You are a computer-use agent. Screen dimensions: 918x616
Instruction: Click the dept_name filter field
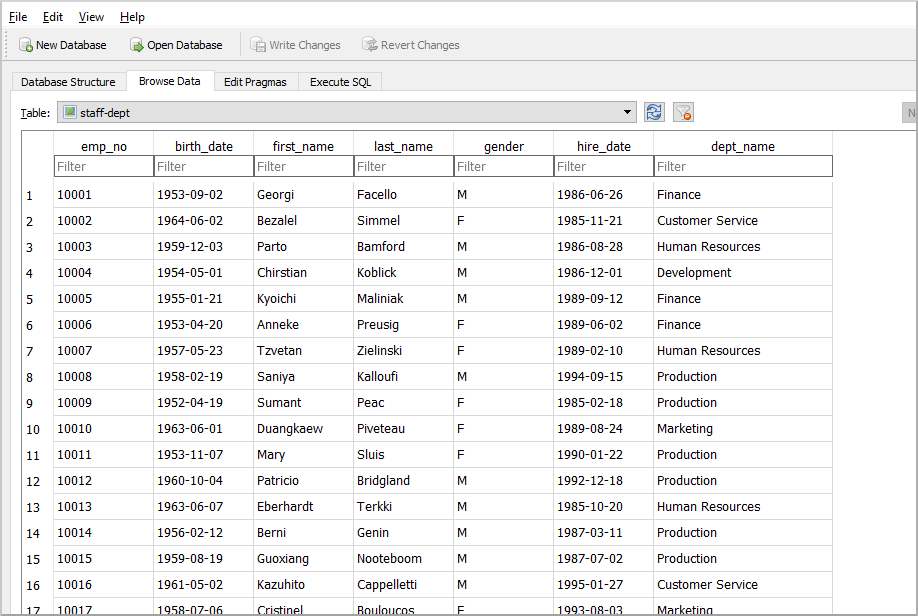(x=742, y=166)
